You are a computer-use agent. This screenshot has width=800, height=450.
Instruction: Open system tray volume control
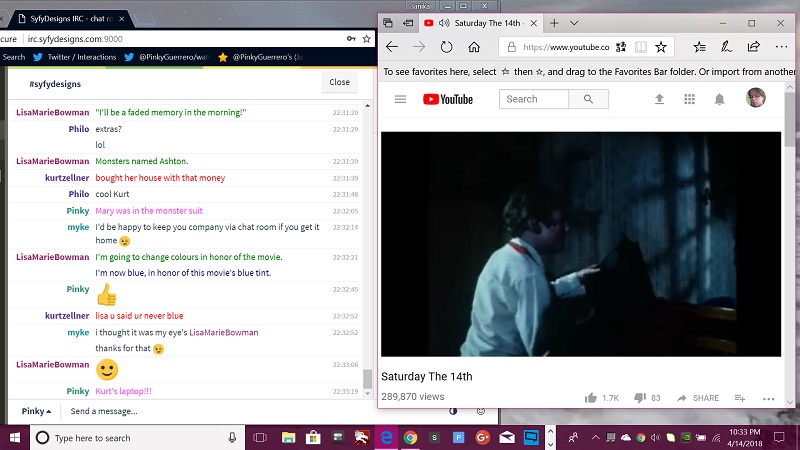pos(656,438)
